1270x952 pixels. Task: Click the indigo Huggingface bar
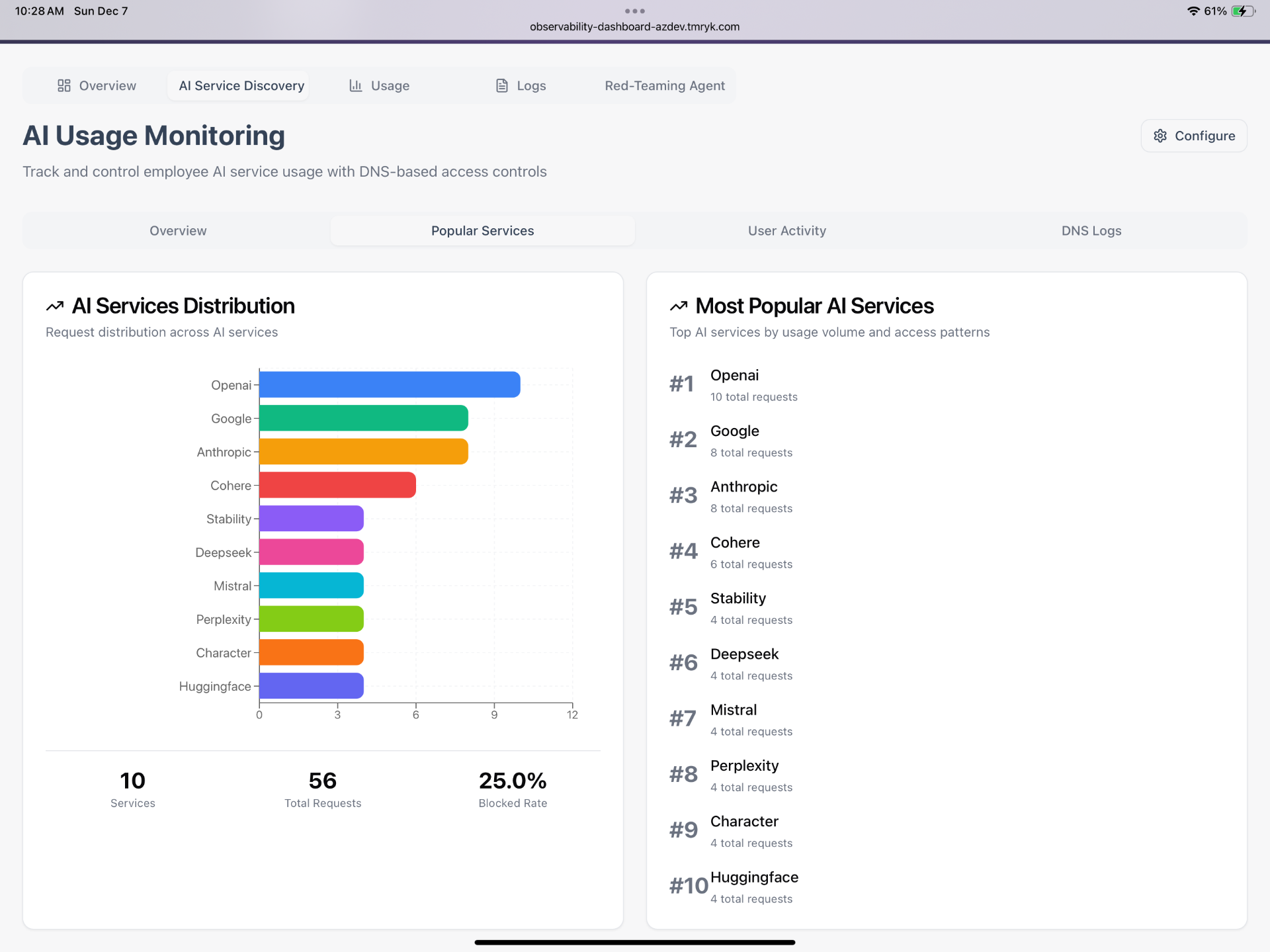[x=312, y=686]
